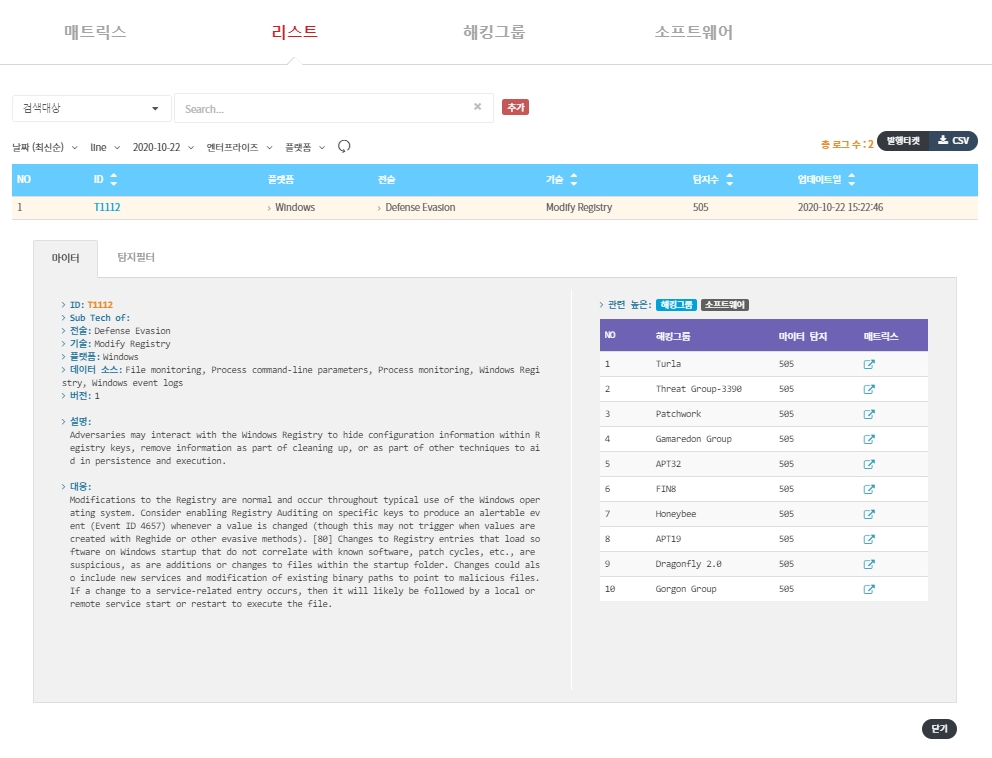Click the refresh icon beside the 플랫폼 filter
This screenshot has height=758, width=992.
(344, 147)
